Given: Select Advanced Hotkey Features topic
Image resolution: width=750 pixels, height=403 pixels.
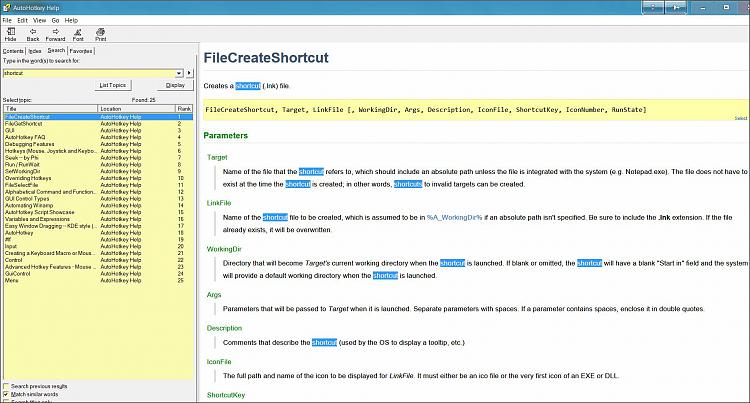Looking at the screenshot, I should 98,267.
